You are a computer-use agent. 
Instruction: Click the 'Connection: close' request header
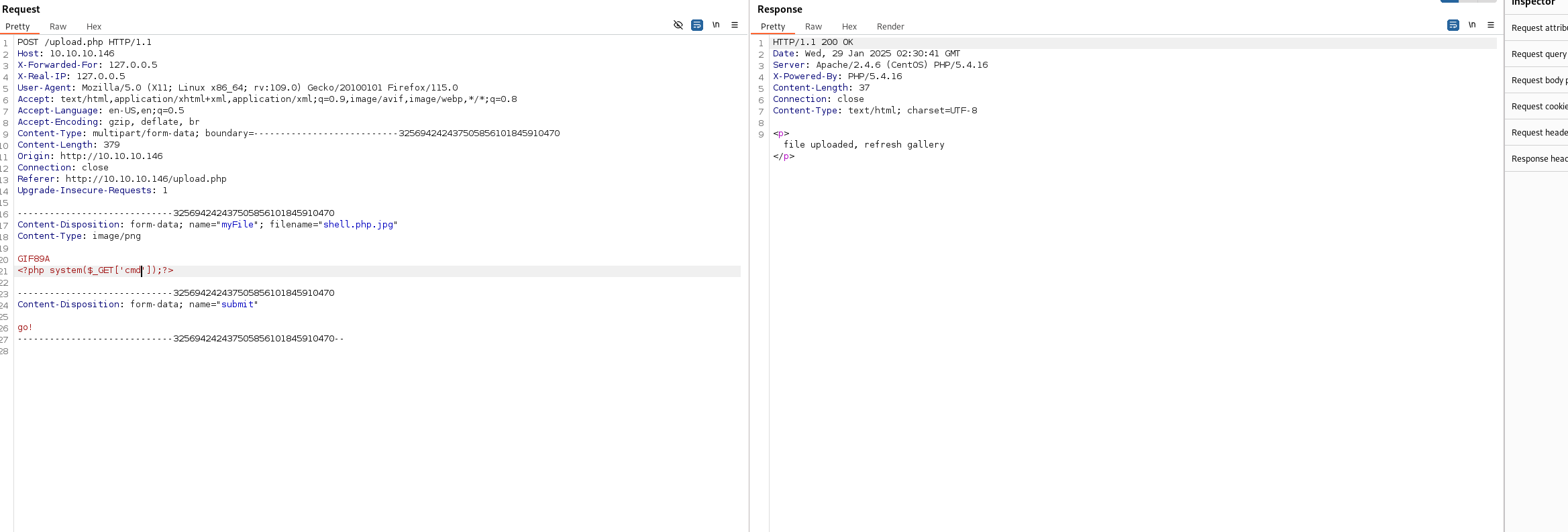click(63, 168)
